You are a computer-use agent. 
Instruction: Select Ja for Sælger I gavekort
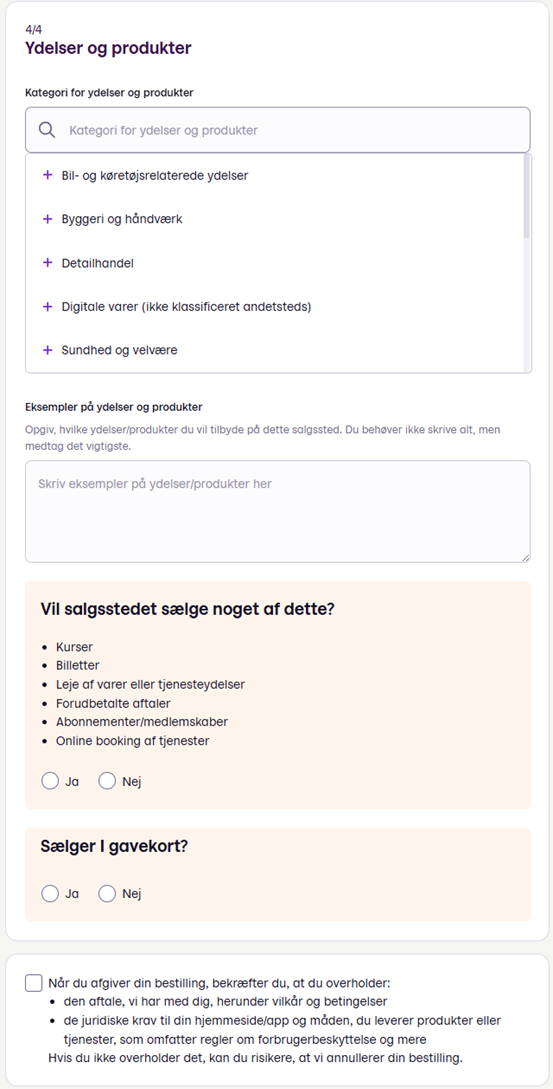pyautogui.click(x=50, y=894)
